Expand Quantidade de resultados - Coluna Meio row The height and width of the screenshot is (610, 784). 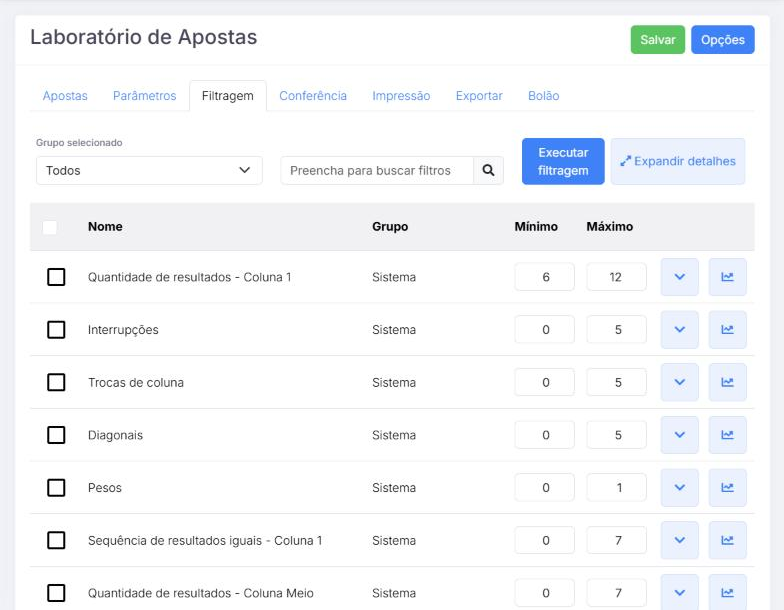(680, 593)
